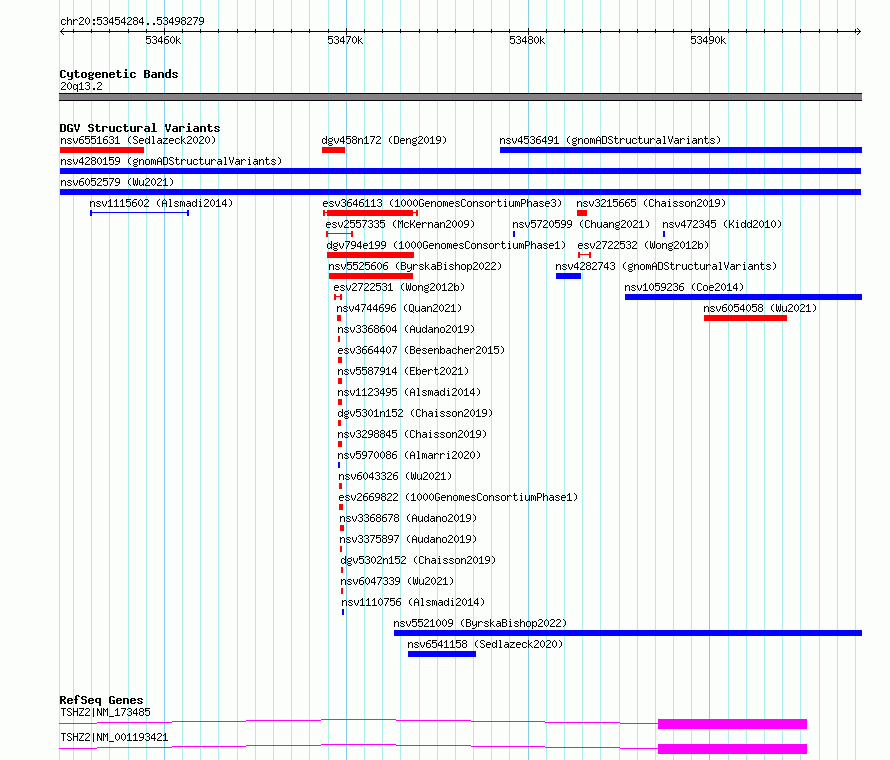Open esv2722531 (Wong2012b) variant

coord(399,287)
